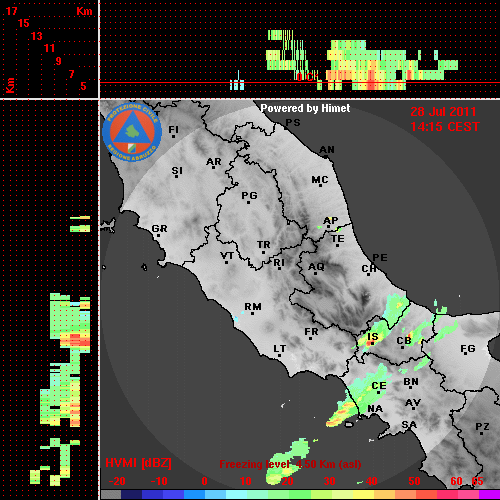Click the 'PZ' city label on the map
The image size is (500, 500).
pos(482,427)
